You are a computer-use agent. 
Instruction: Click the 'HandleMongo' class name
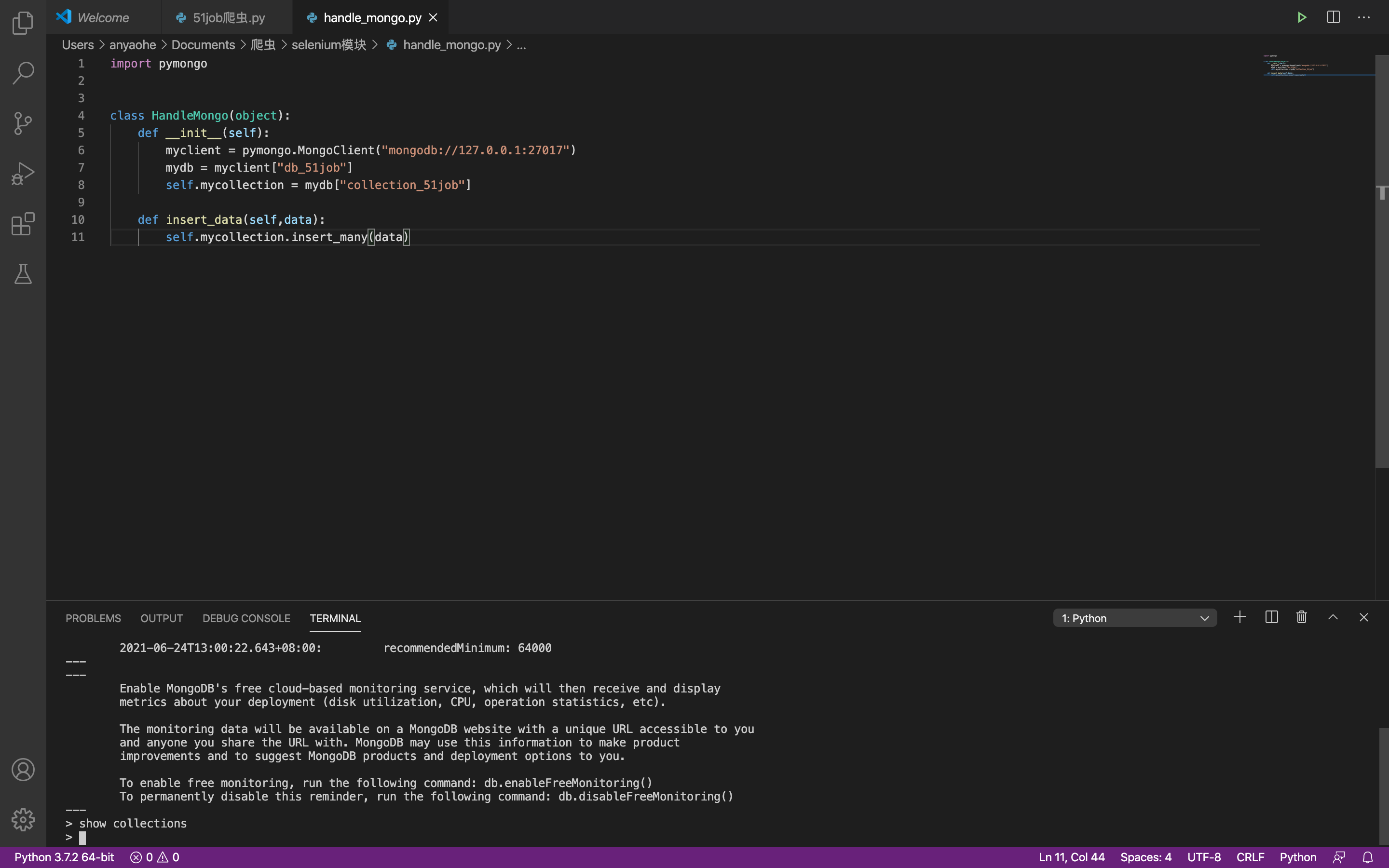coord(190,115)
